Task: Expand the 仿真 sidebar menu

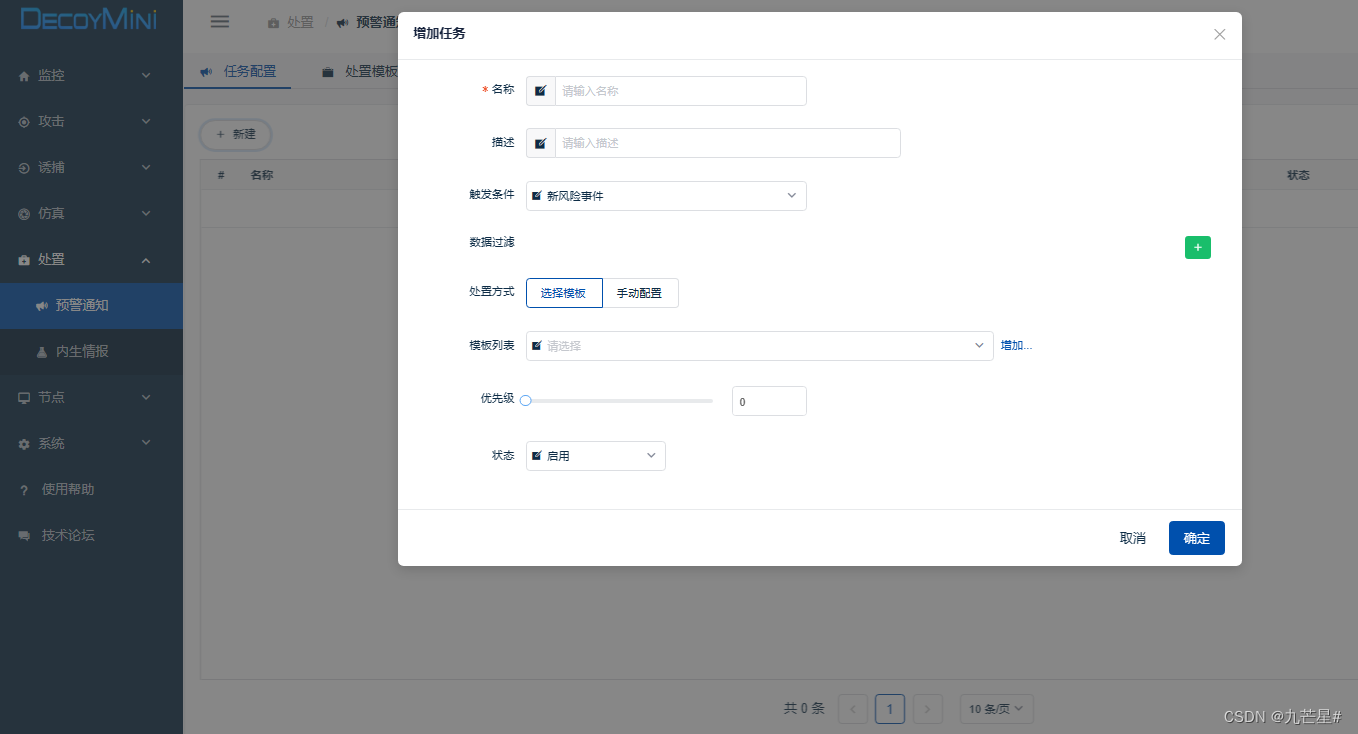Action: (91, 214)
